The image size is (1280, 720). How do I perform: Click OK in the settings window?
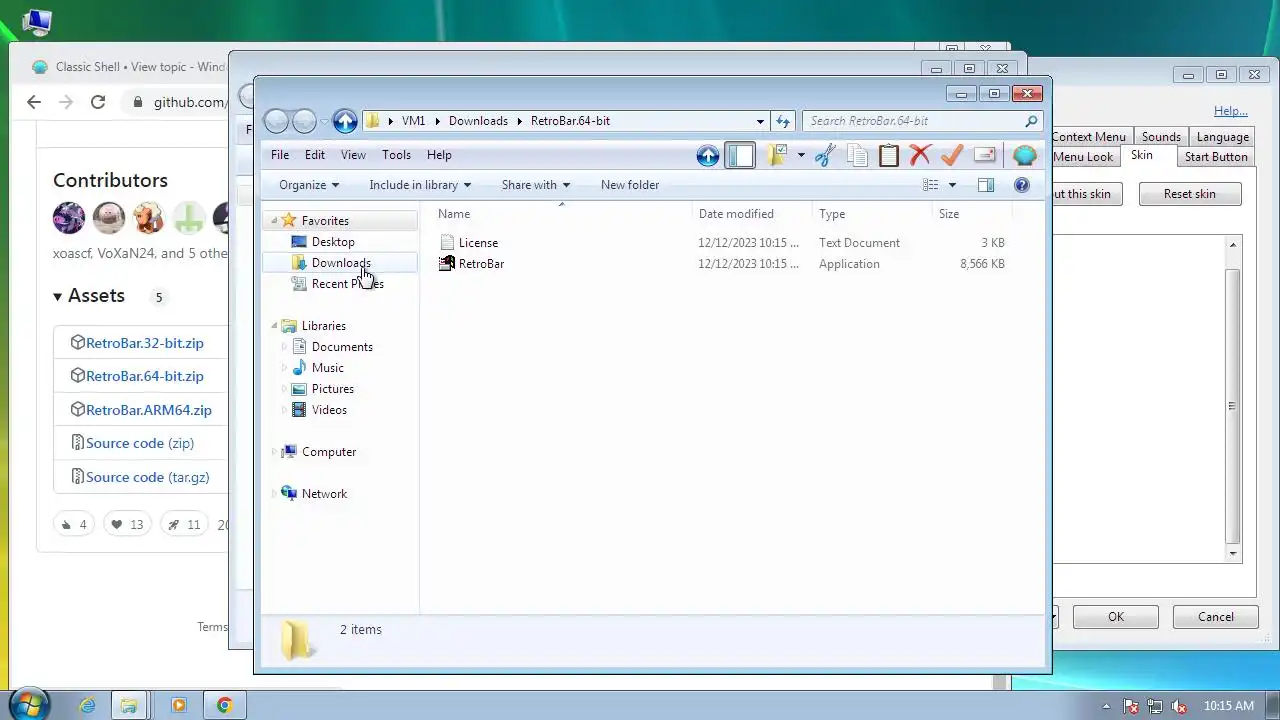(1116, 617)
